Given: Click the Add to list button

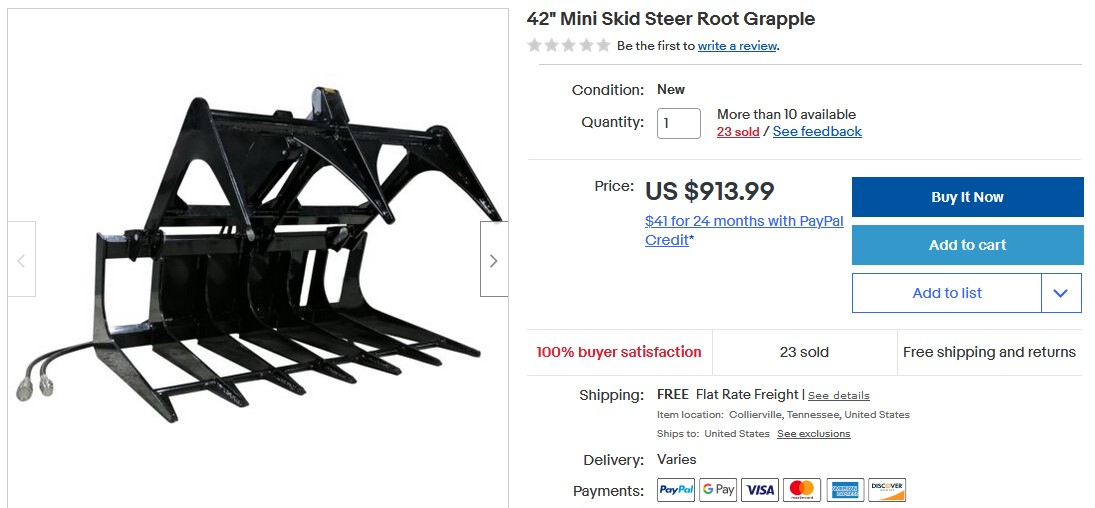Looking at the screenshot, I should (946, 293).
